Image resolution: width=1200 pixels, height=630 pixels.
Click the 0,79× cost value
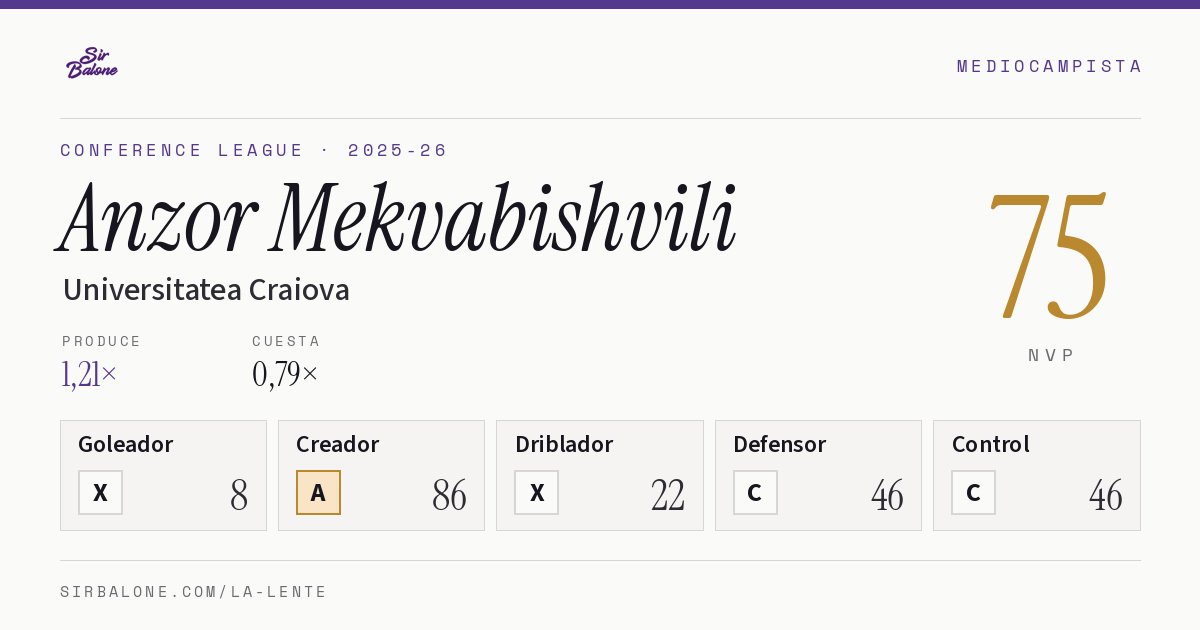[285, 374]
